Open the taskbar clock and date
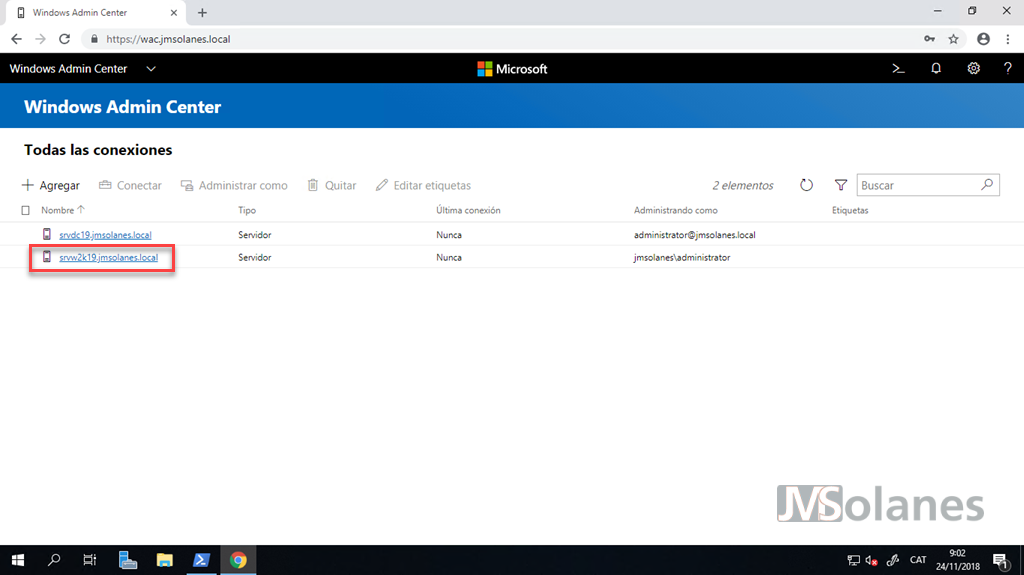The image size is (1024, 575). click(x=957, y=560)
